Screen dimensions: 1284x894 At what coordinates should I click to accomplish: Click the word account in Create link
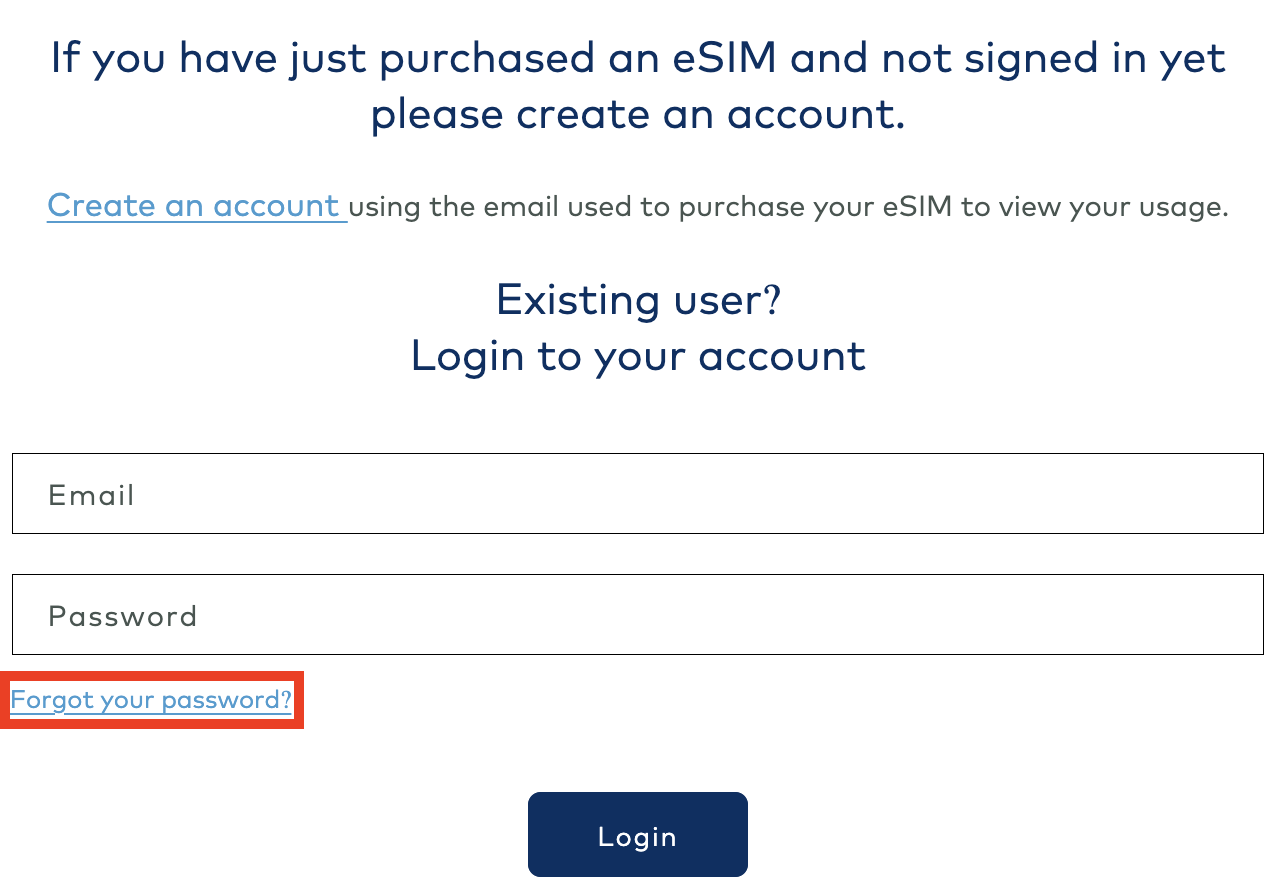[276, 206]
